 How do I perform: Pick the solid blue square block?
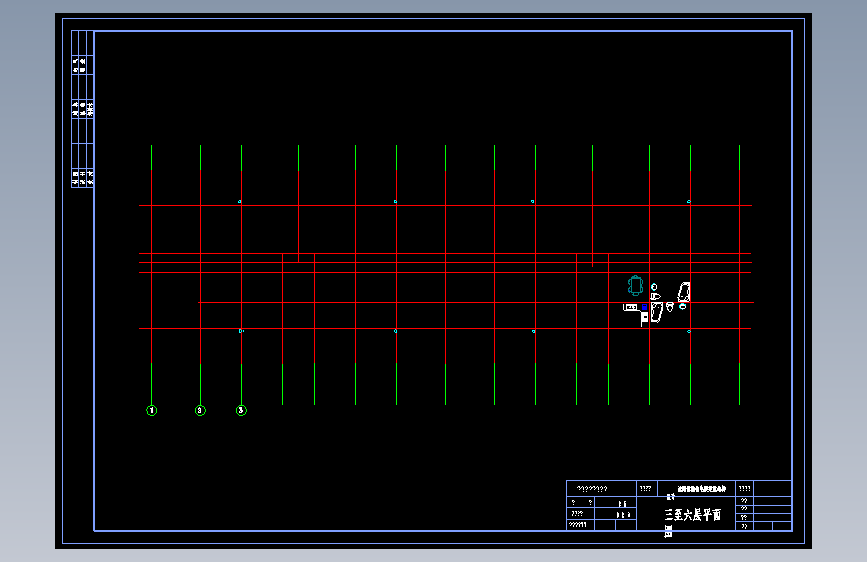645,307
